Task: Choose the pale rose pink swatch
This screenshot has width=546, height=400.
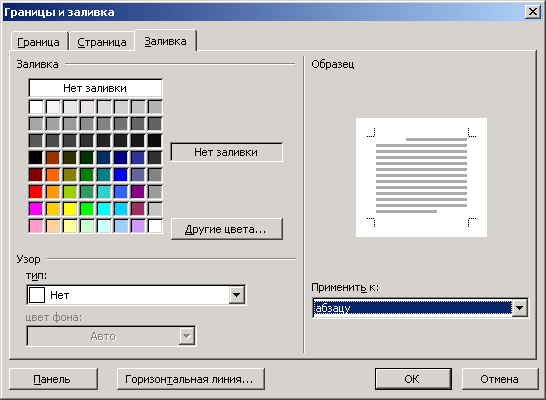Action: [x=36, y=226]
